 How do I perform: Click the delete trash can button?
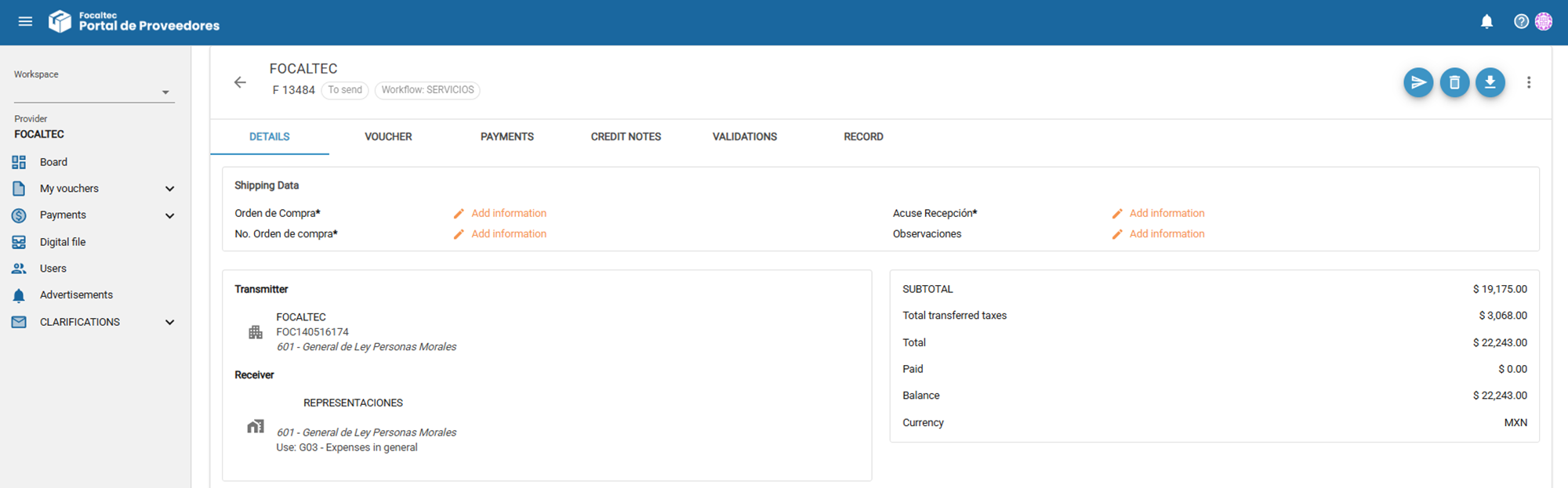(x=1454, y=82)
